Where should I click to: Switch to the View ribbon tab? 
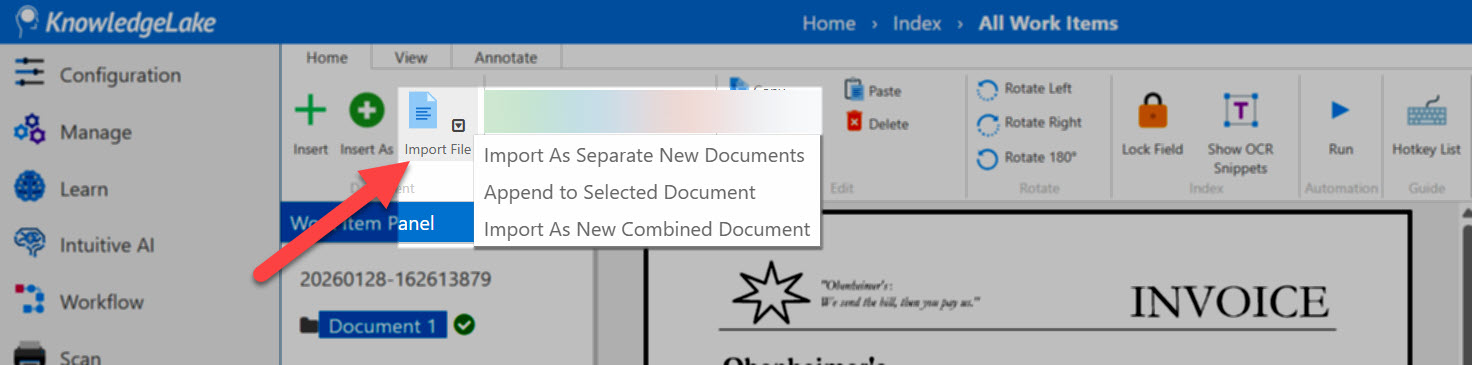point(411,58)
